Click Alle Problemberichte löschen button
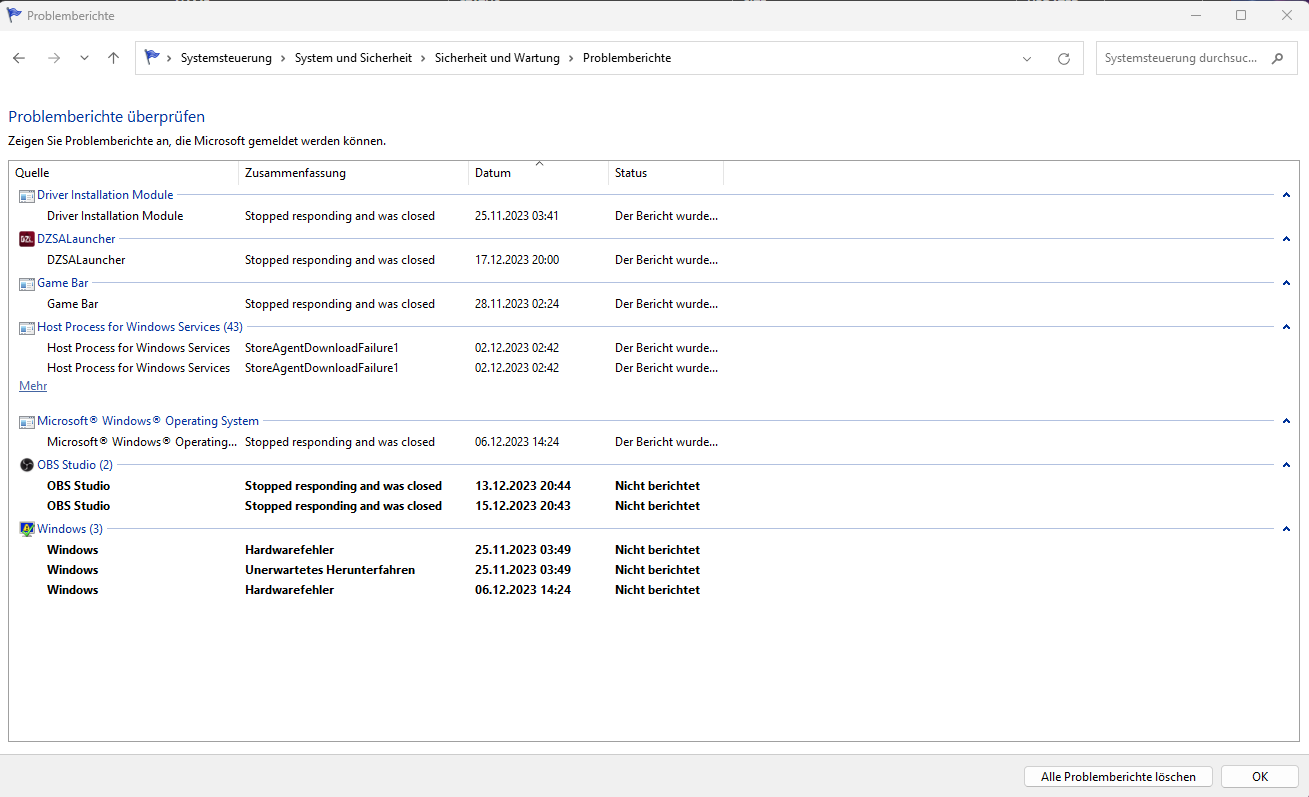Viewport: 1309px width, 797px height. [1118, 777]
